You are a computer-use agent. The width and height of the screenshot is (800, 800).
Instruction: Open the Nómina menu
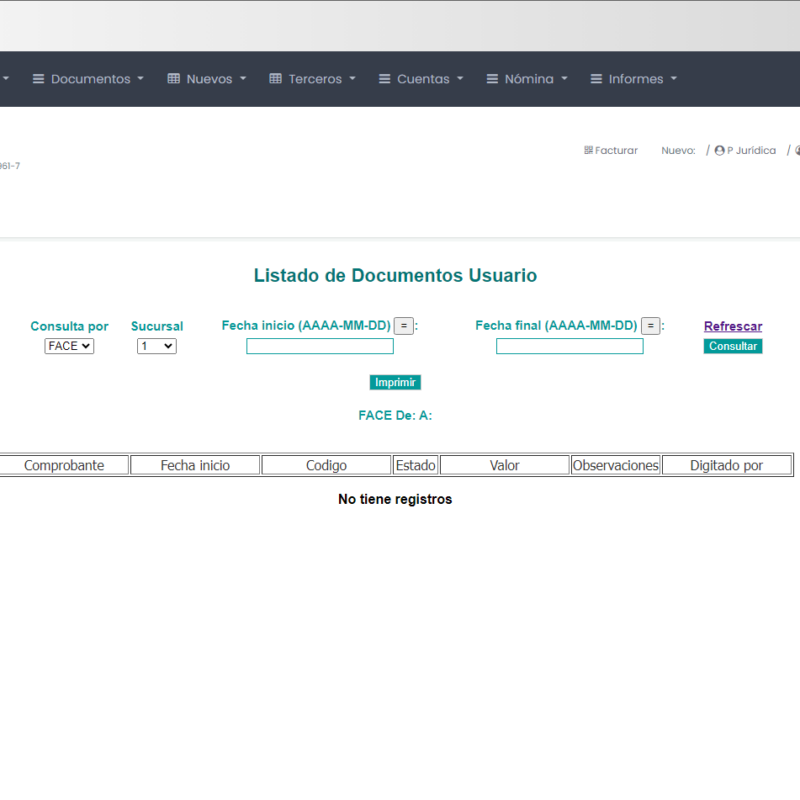[x=529, y=79]
